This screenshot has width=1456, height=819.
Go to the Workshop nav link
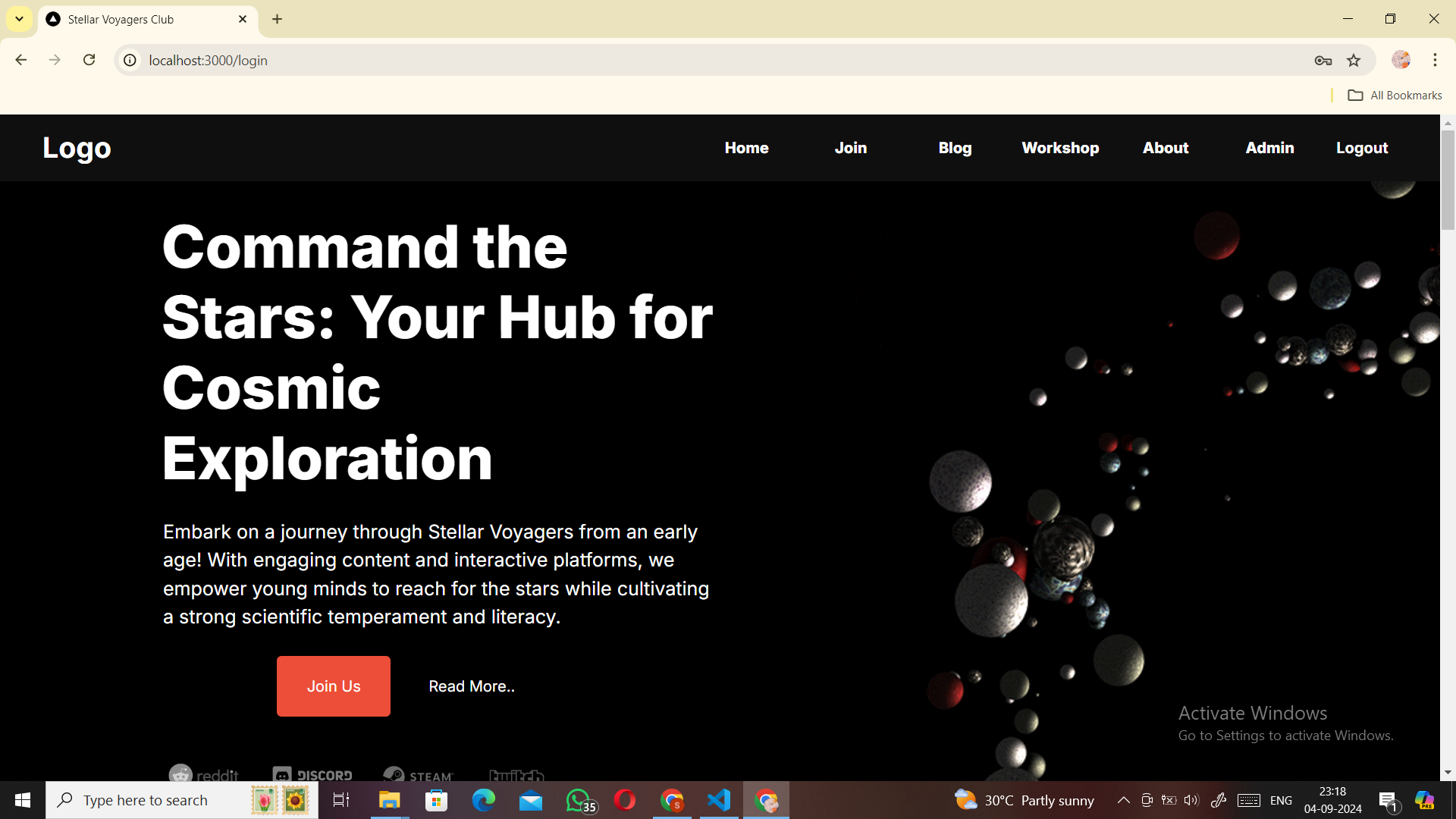[1060, 148]
